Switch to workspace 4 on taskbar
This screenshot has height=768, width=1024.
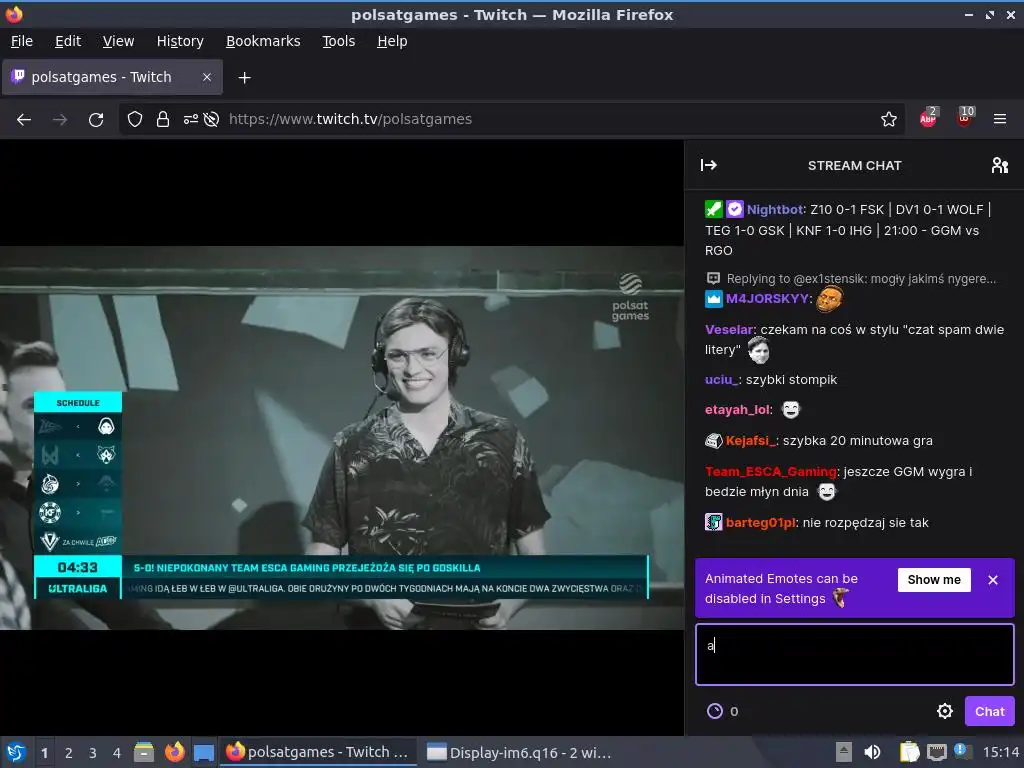pos(117,753)
